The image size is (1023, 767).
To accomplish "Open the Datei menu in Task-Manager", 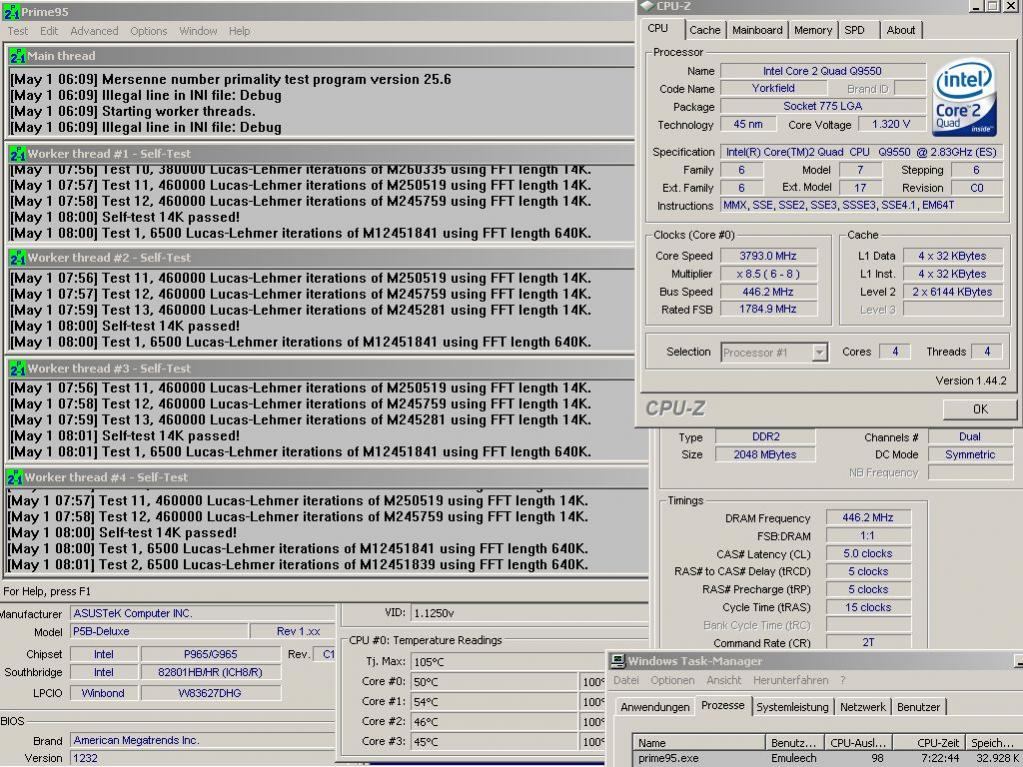I will (626, 680).
